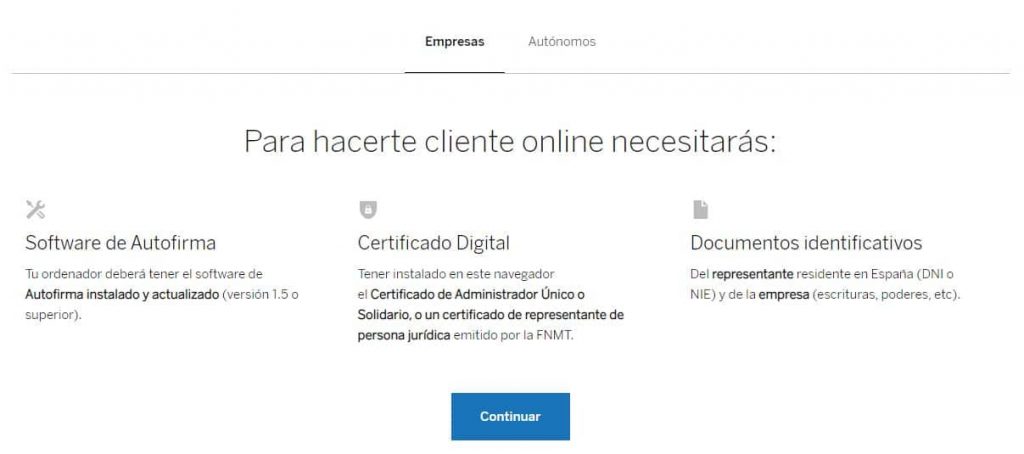
Task: Select the Documentos identificativos heading
Action: pos(806,243)
